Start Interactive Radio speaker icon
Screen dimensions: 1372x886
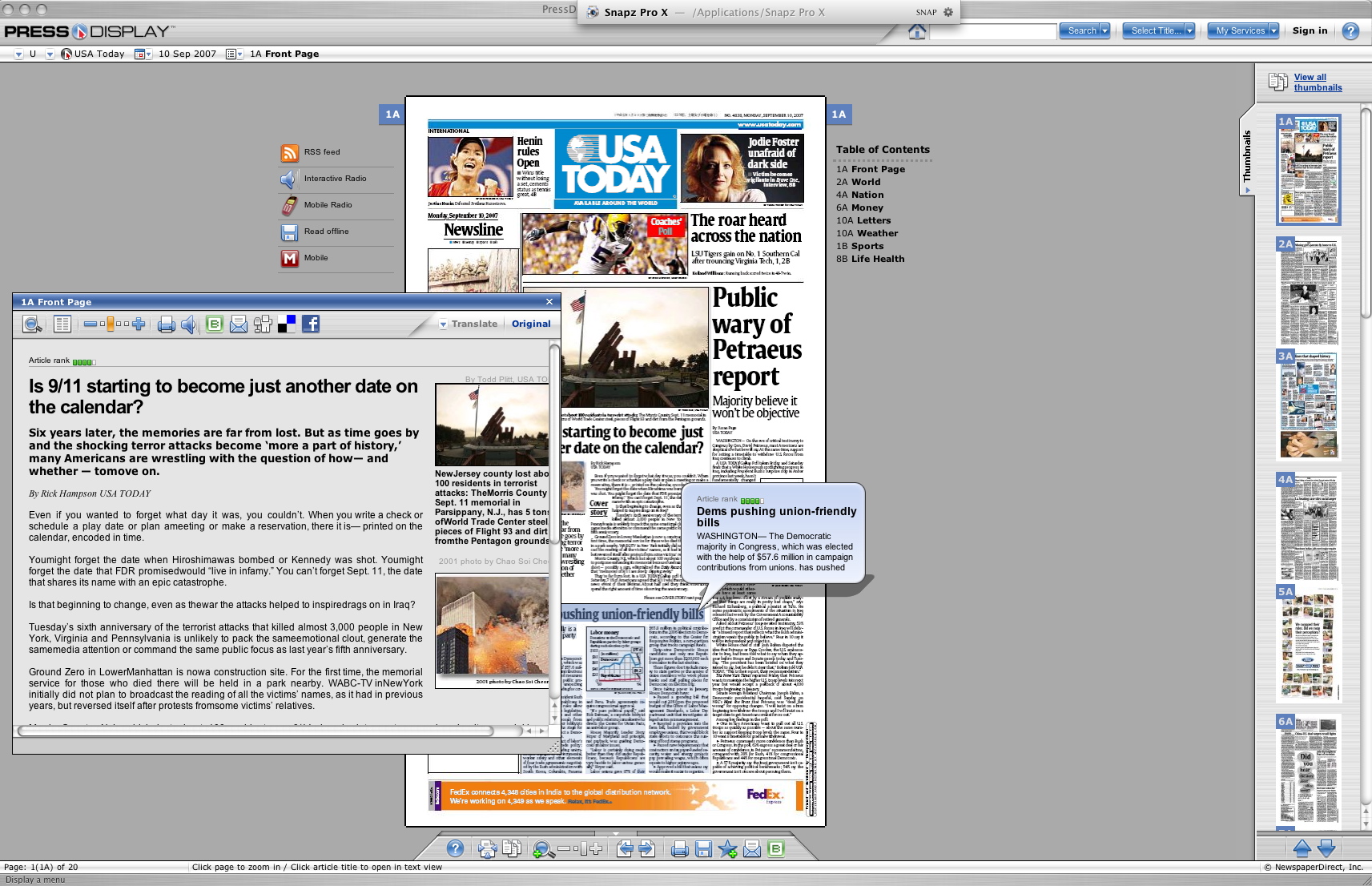pyautogui.click(x=289, y=179)
